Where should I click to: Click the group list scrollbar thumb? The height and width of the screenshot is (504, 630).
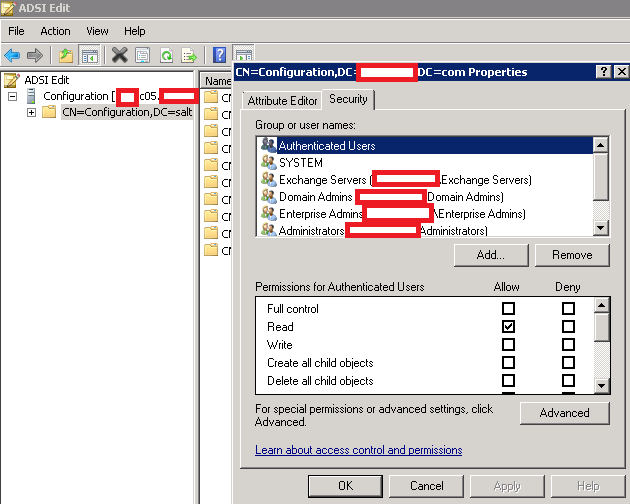(x=601, y=176)
